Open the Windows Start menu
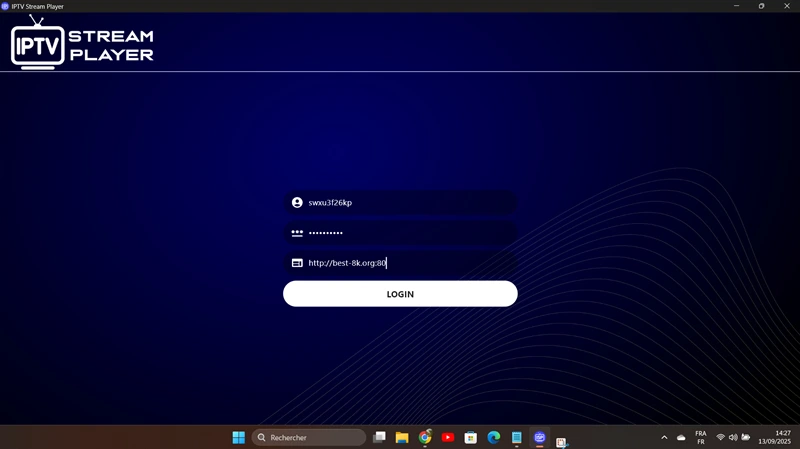Screen dimensions: 800x449 point(238,437)
